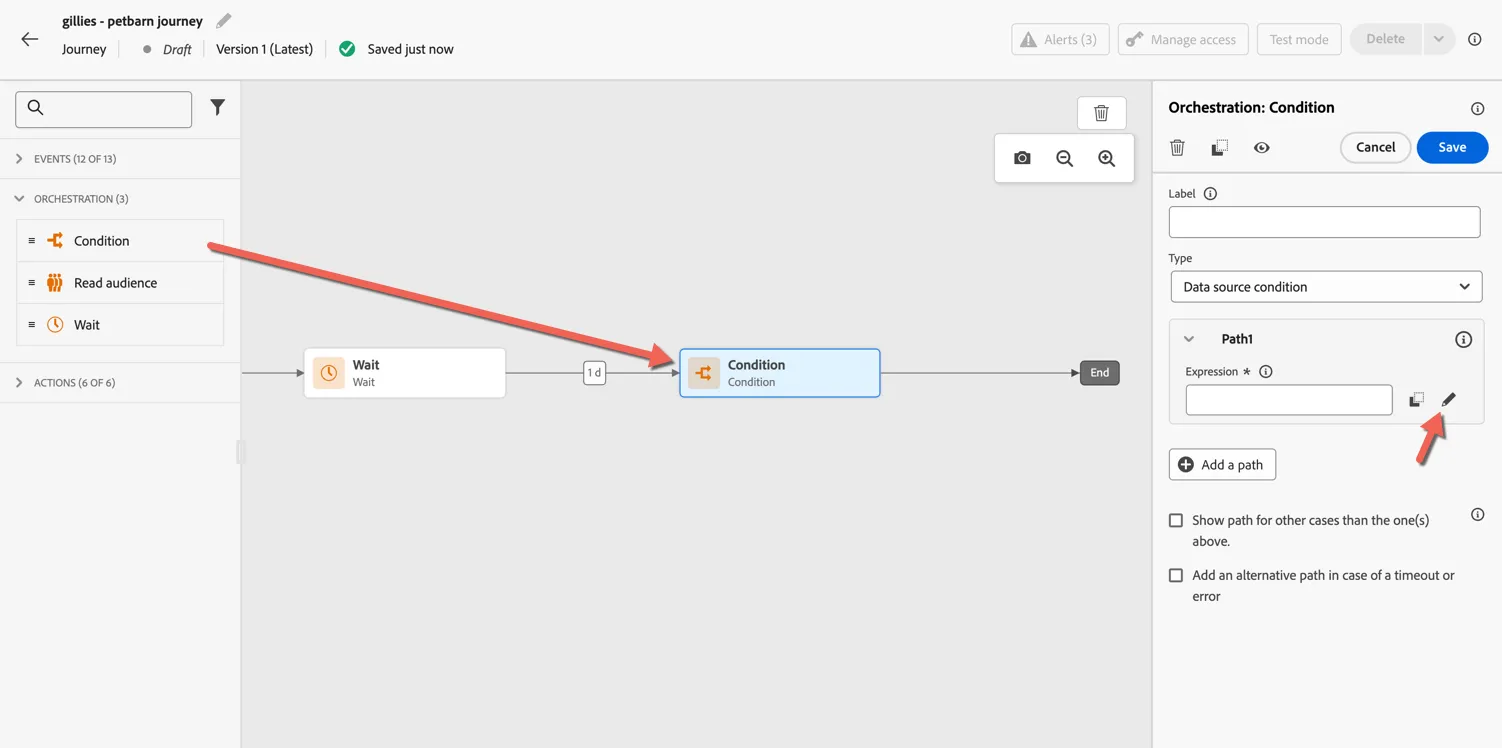1502x748 pixels.
Task: Enable show path for other cases
Action: 1176,520
